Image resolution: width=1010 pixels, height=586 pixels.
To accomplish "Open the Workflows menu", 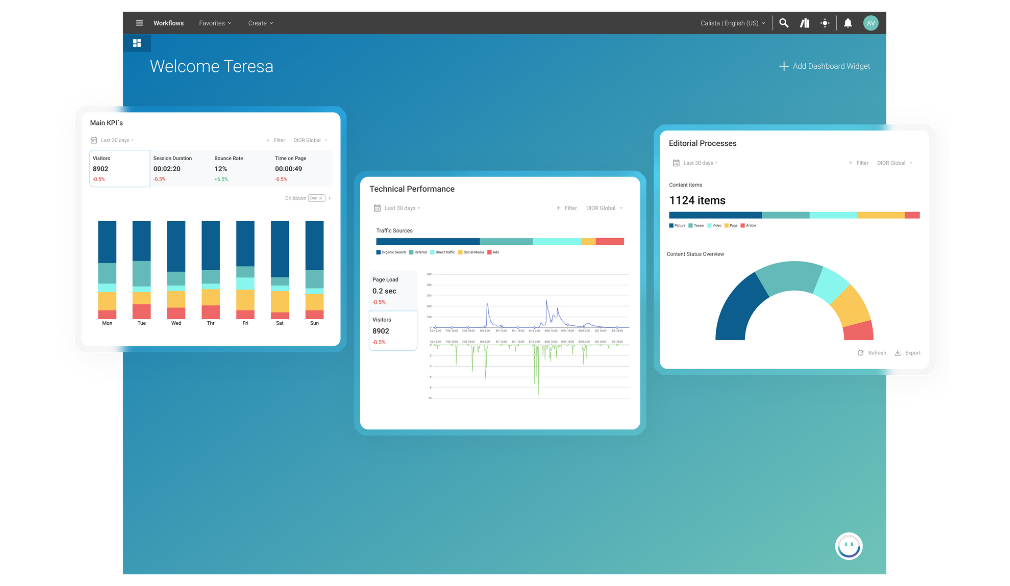I will click(166, 22).
